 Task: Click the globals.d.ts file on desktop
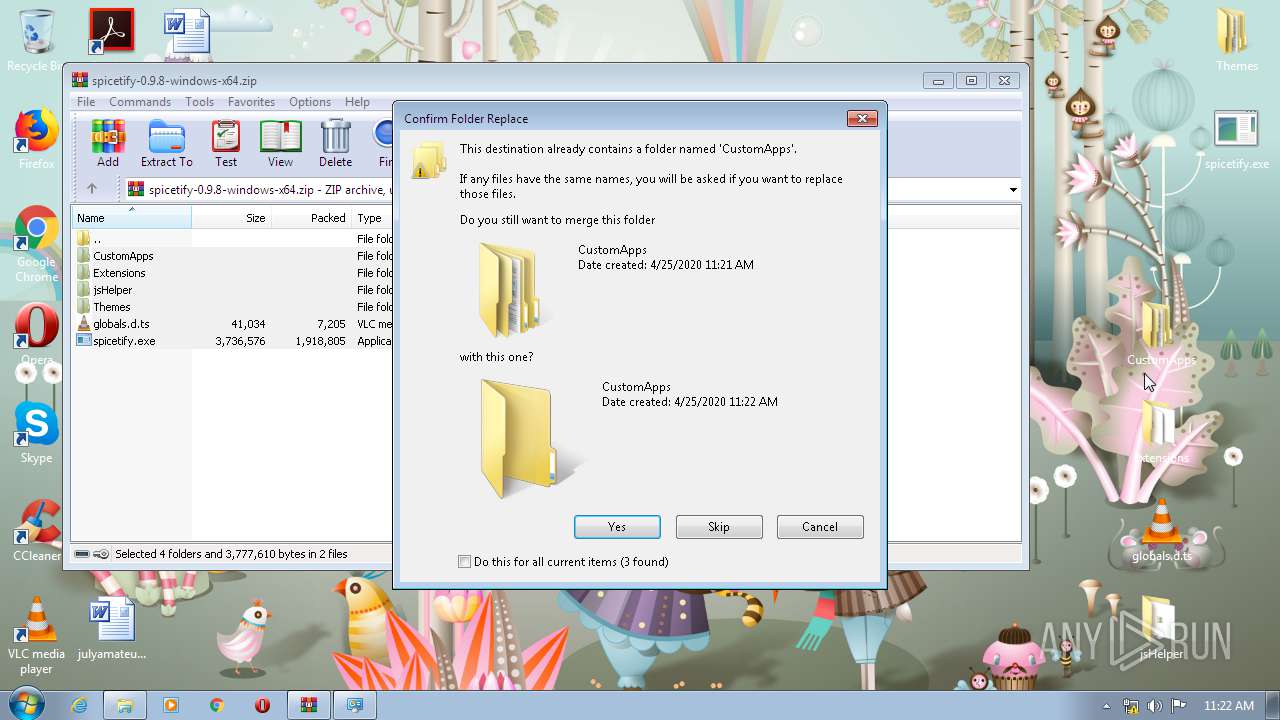(x=1161, y=531)
